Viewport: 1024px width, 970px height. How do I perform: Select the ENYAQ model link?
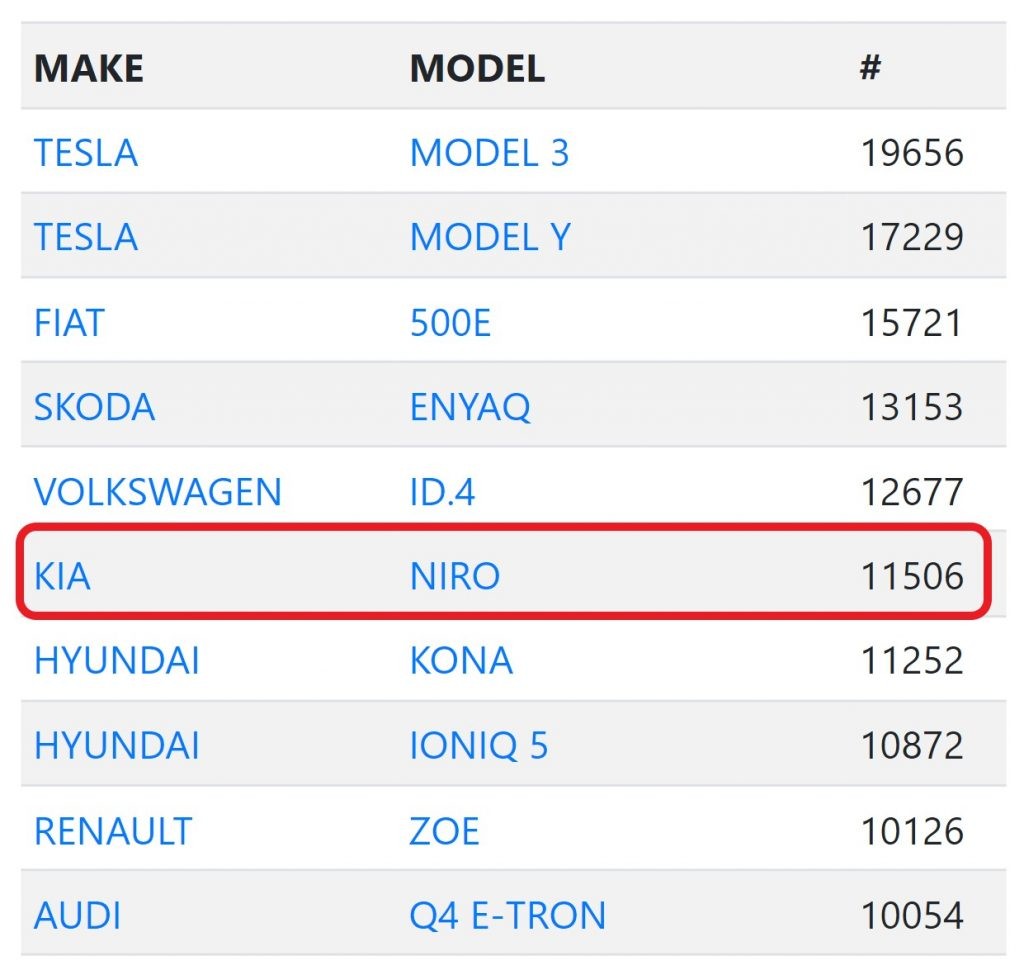[470, 407]
